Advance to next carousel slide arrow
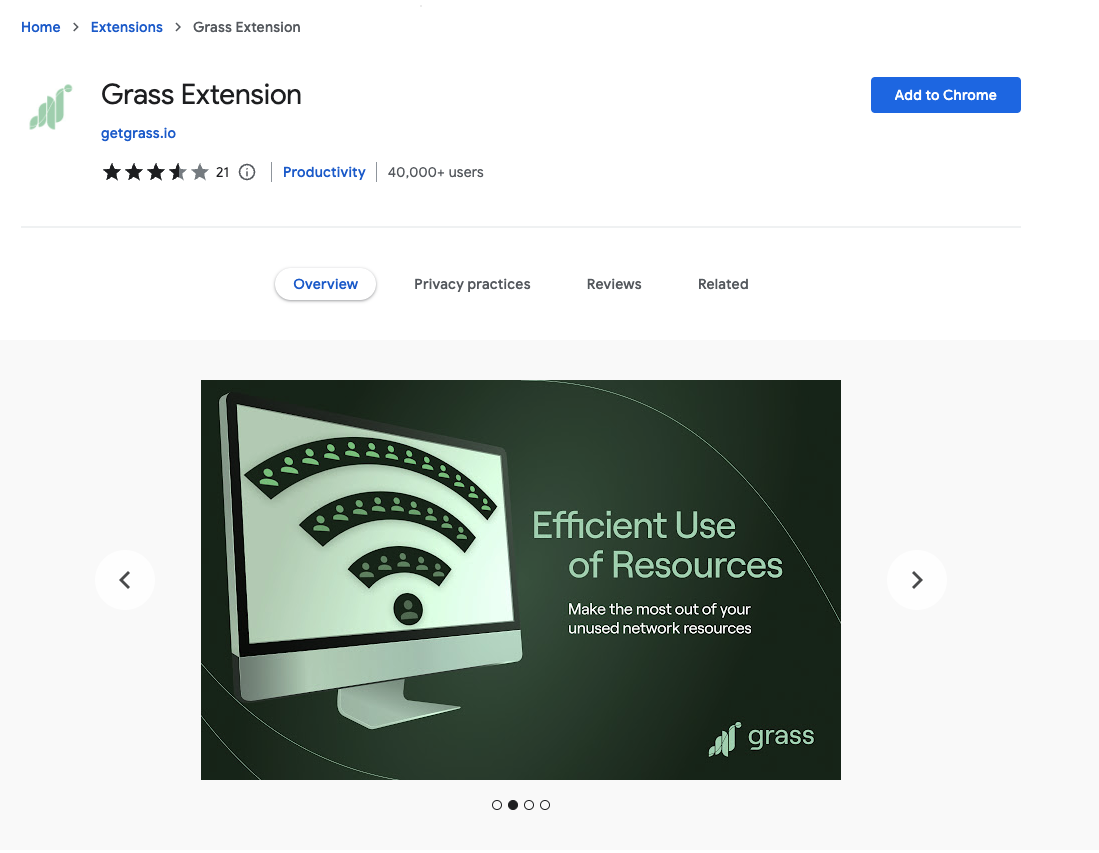 (x=917, y=580)
